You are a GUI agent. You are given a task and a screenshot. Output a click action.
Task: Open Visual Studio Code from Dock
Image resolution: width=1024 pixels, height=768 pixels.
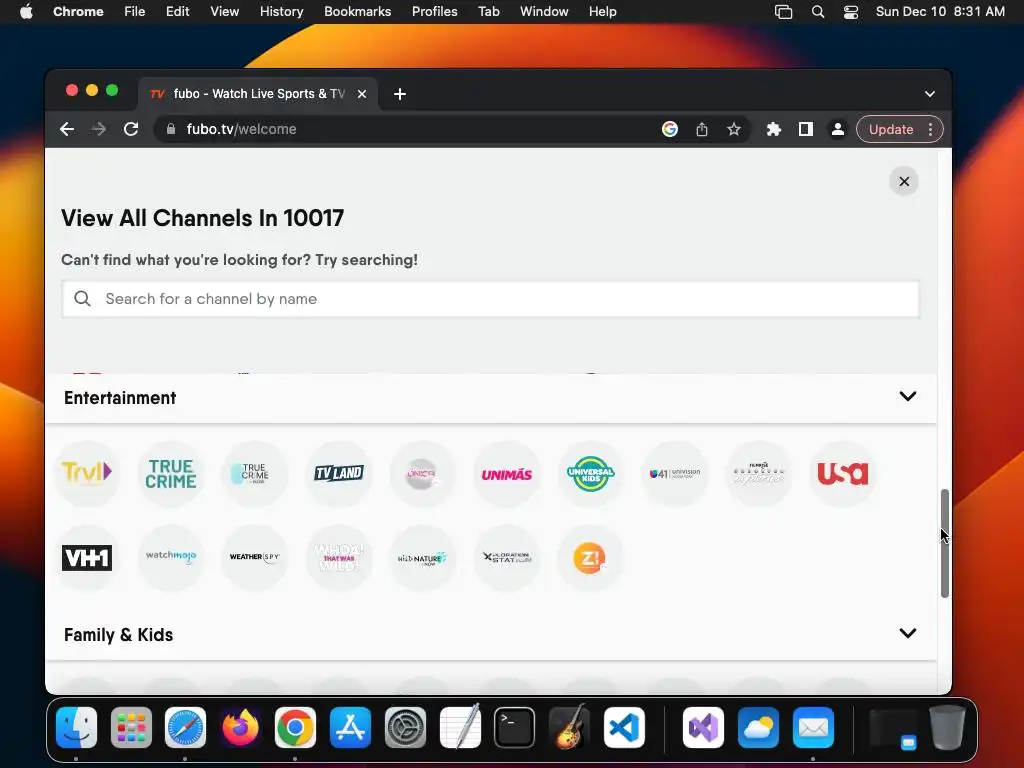point(624,728)
